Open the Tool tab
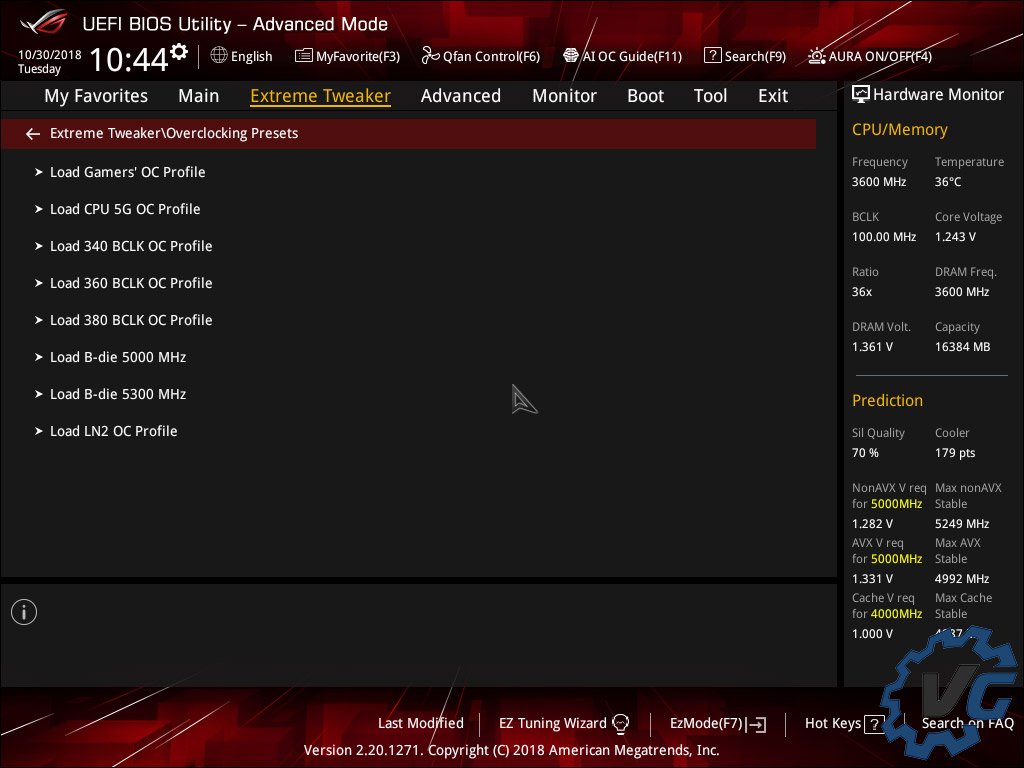 click(x=711, y=96)
